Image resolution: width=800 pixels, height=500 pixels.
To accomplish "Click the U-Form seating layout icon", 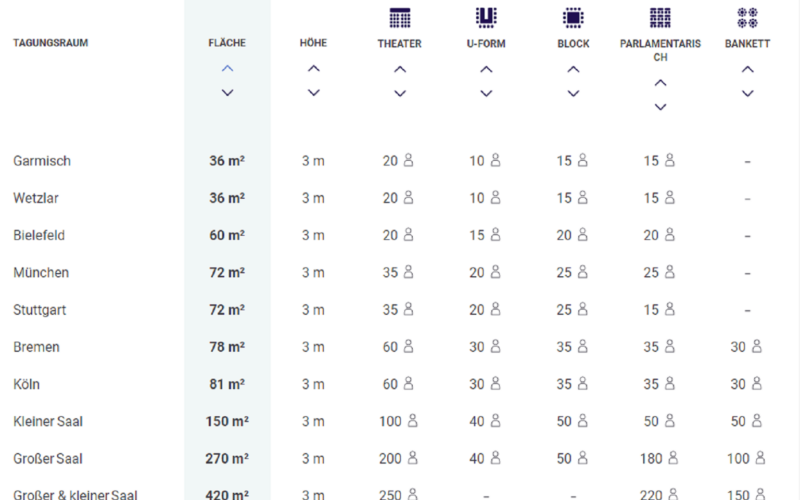I will pyautogui.click(x=486, y=17).
